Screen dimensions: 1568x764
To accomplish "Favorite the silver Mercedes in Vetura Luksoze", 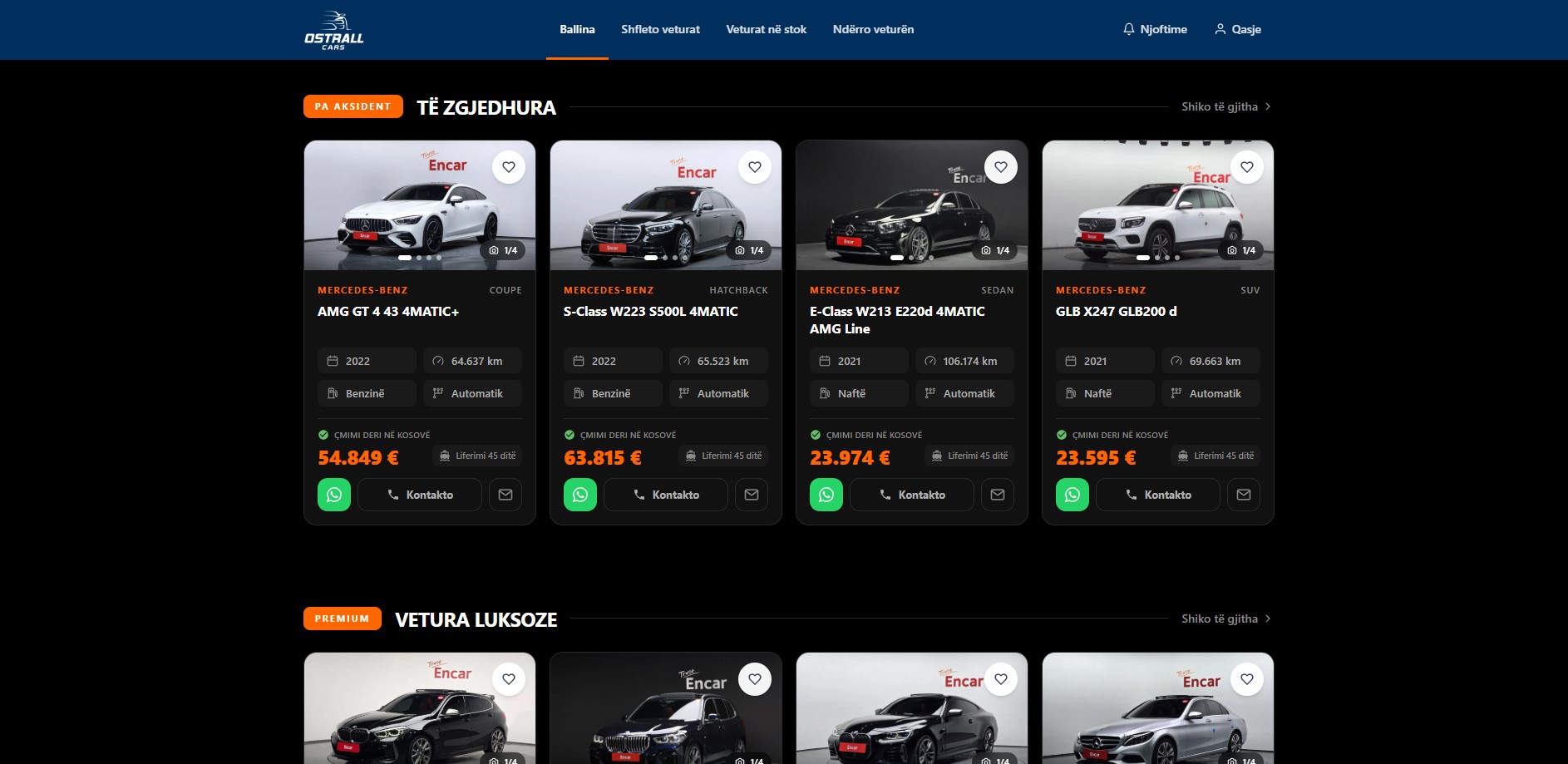I will (x=1247, y=679).
